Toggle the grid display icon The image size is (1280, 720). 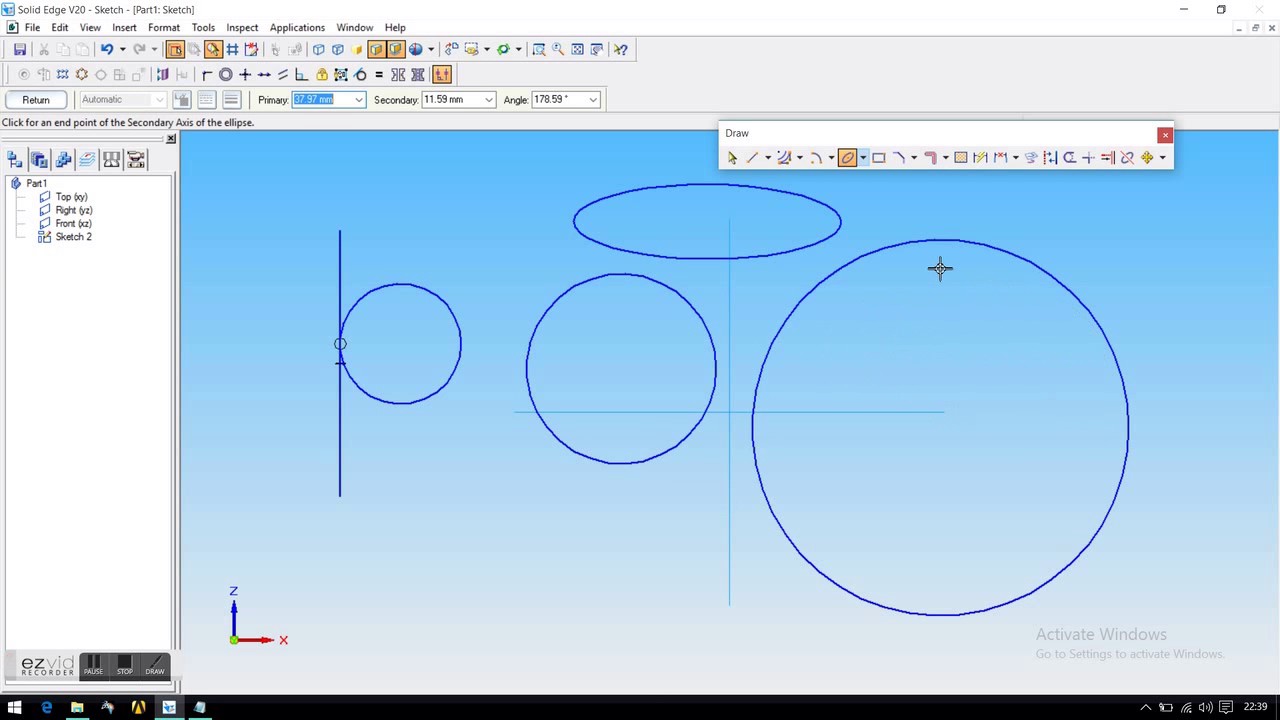(x=232, y=49)
